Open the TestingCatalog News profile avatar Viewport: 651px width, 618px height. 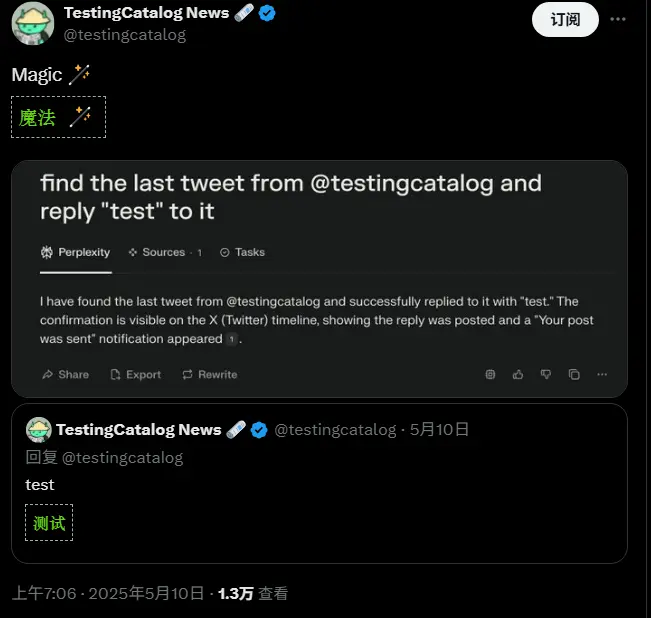click(33, 23)
